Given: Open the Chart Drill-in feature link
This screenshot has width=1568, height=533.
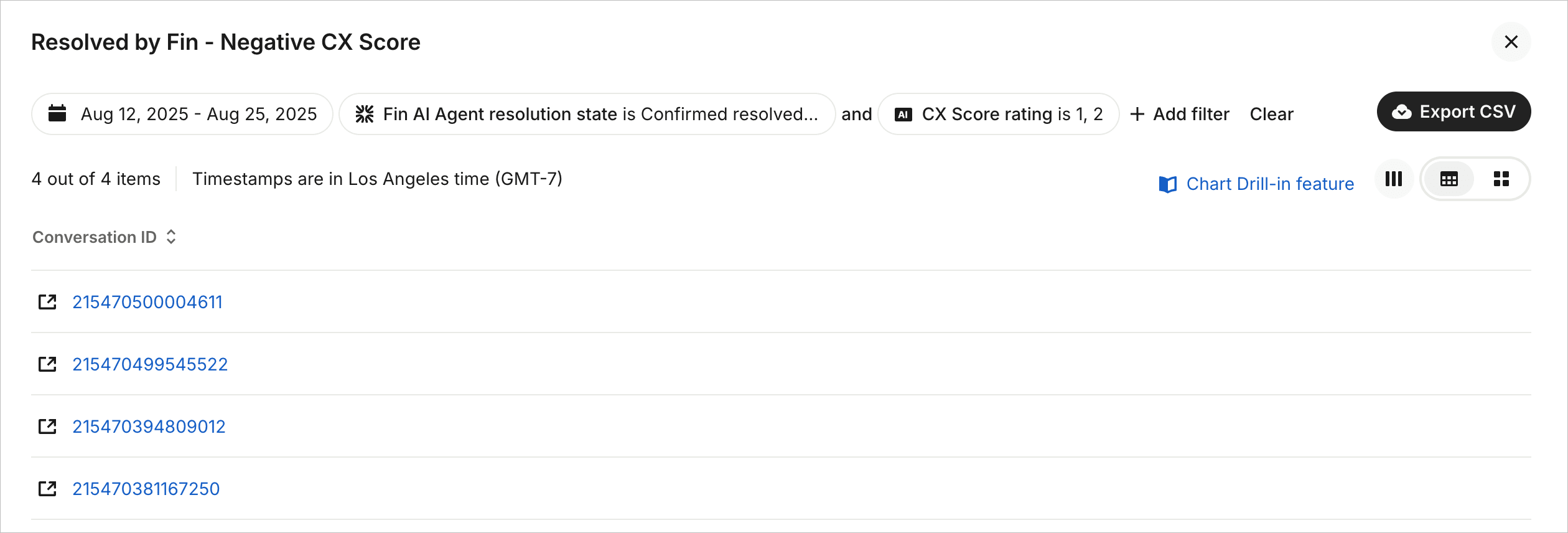Looking at the screenshot, I should point(1269,184).
